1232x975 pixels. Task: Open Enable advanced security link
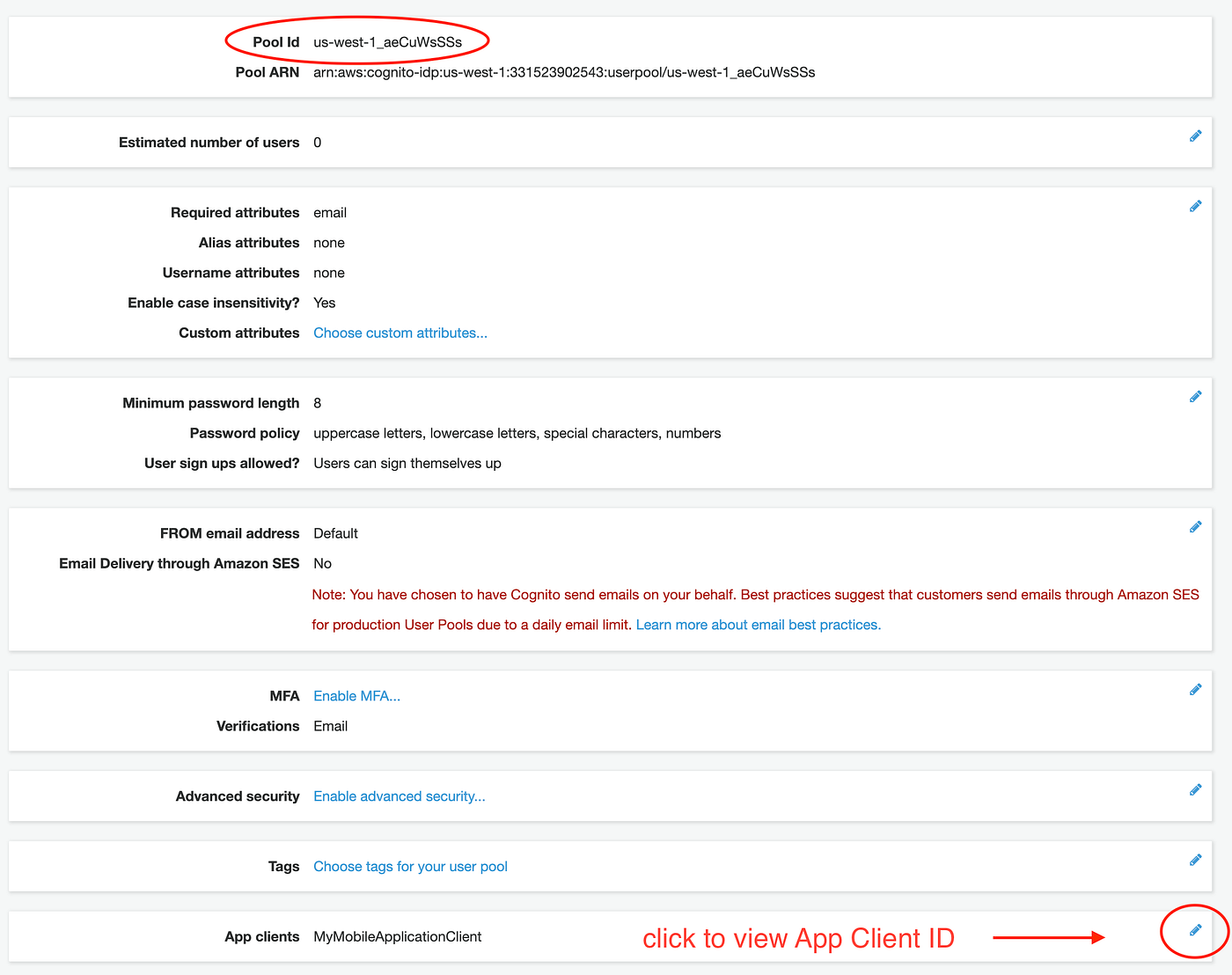pyautogui.click(x=399, y=795)
